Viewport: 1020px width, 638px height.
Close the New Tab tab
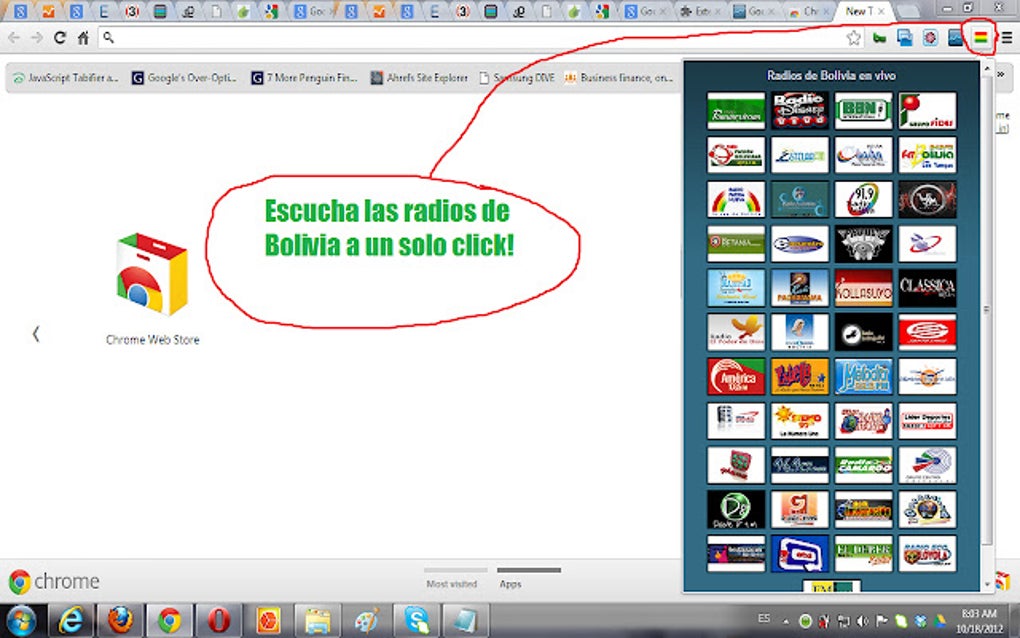881,11
